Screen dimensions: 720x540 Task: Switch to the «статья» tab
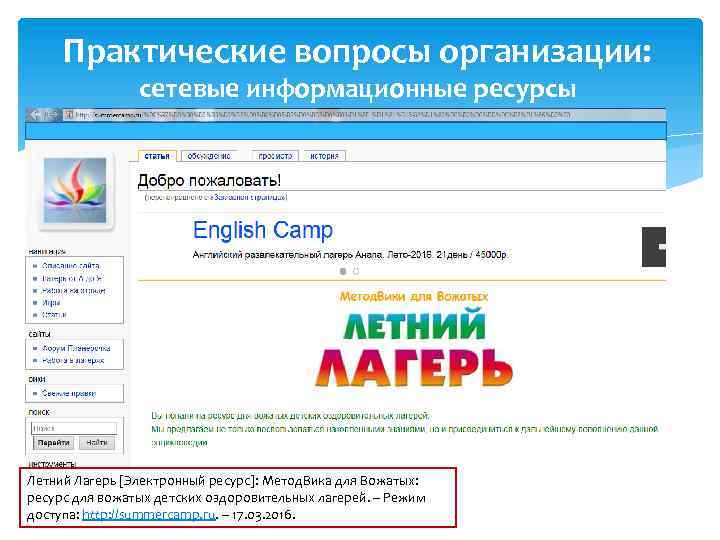coord(157,156)
